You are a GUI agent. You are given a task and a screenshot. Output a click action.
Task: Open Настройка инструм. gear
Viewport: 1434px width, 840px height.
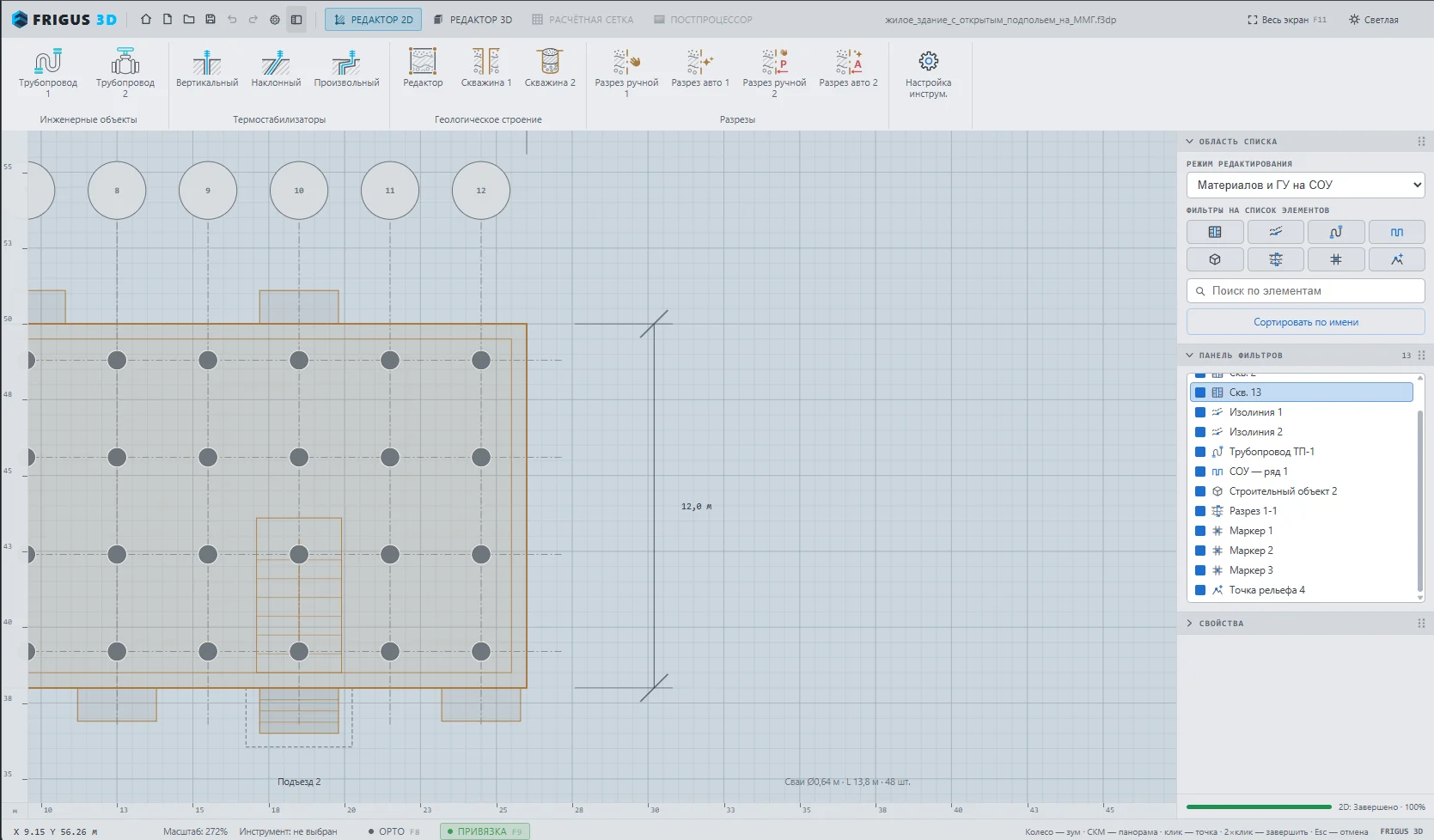928,72
